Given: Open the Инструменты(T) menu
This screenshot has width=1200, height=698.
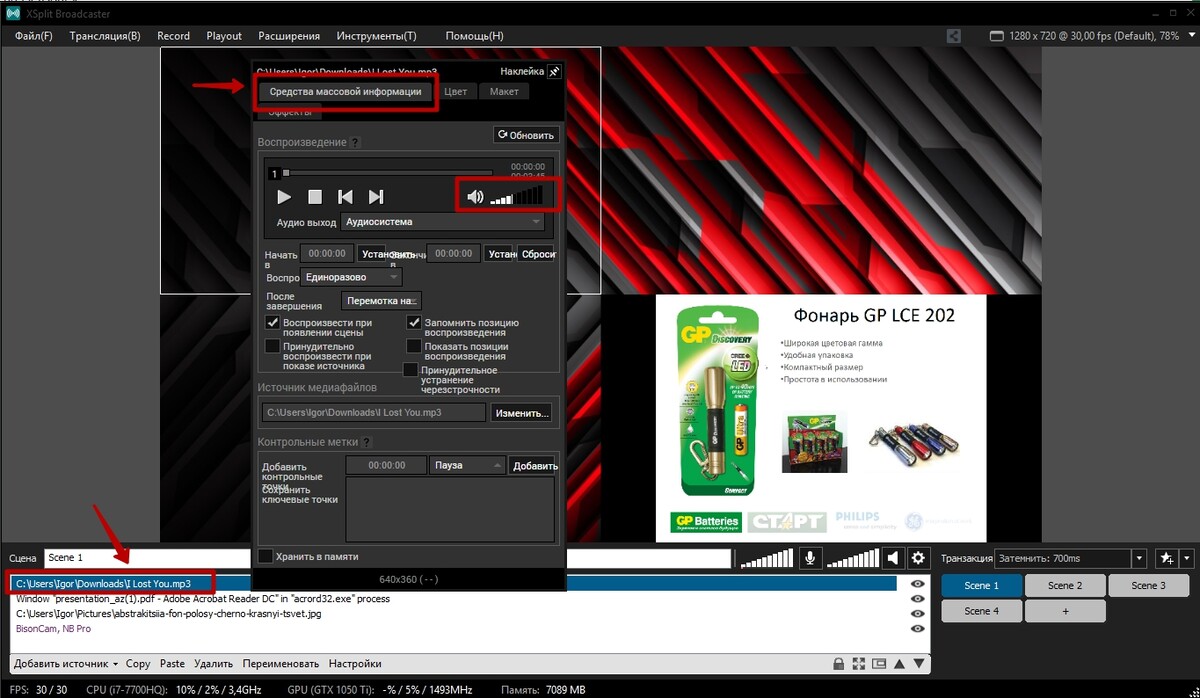Looking at the screenshot, I should coord(376,36).
